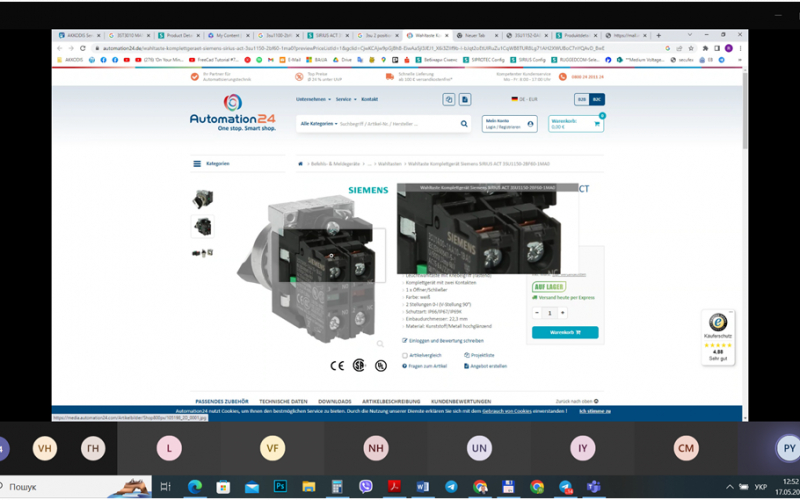This screenshot has height=500, width=800.
Task: Click the browser address bar URL
Action: (354, 48)
